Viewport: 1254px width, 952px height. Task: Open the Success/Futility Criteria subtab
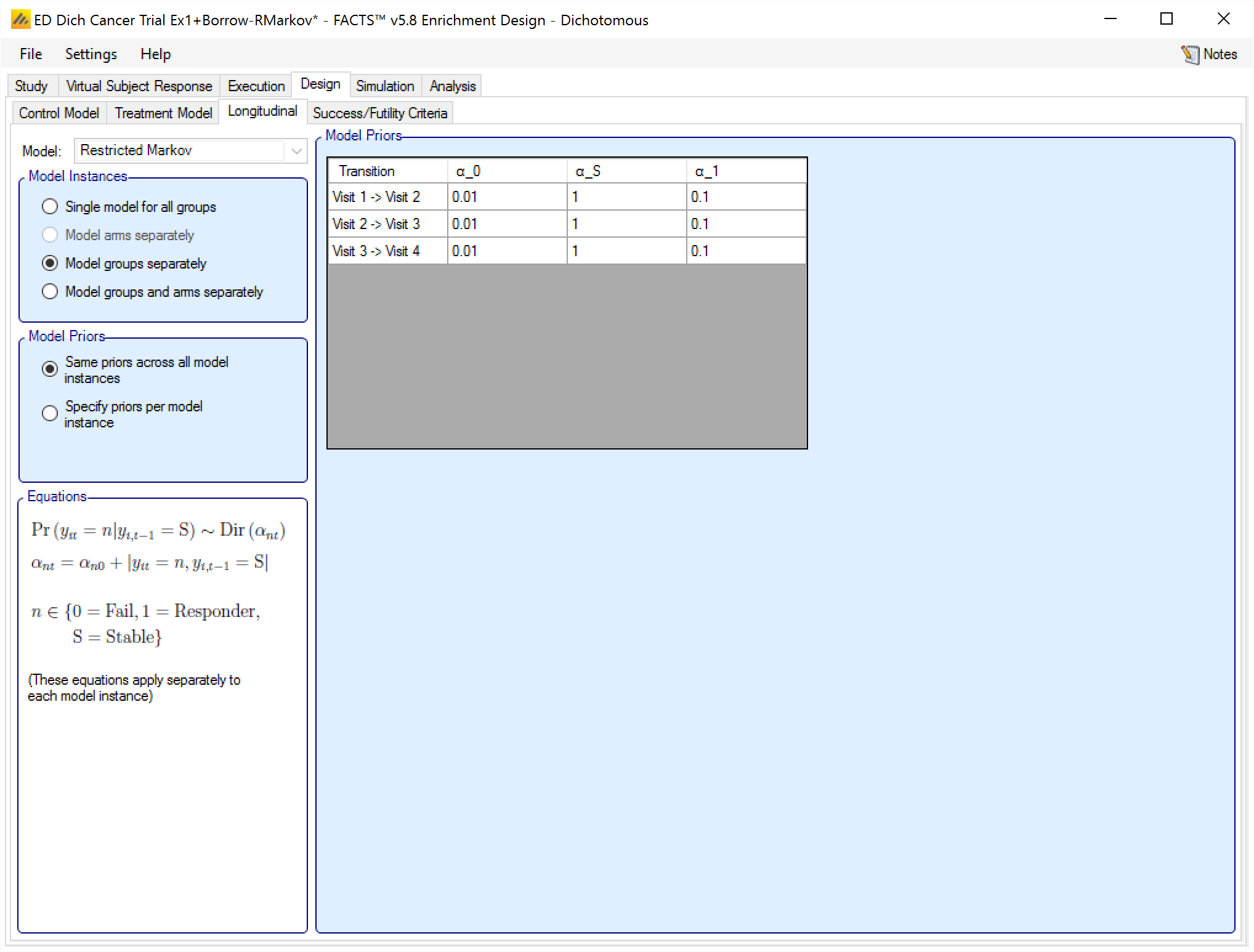[x=379, y=113]
